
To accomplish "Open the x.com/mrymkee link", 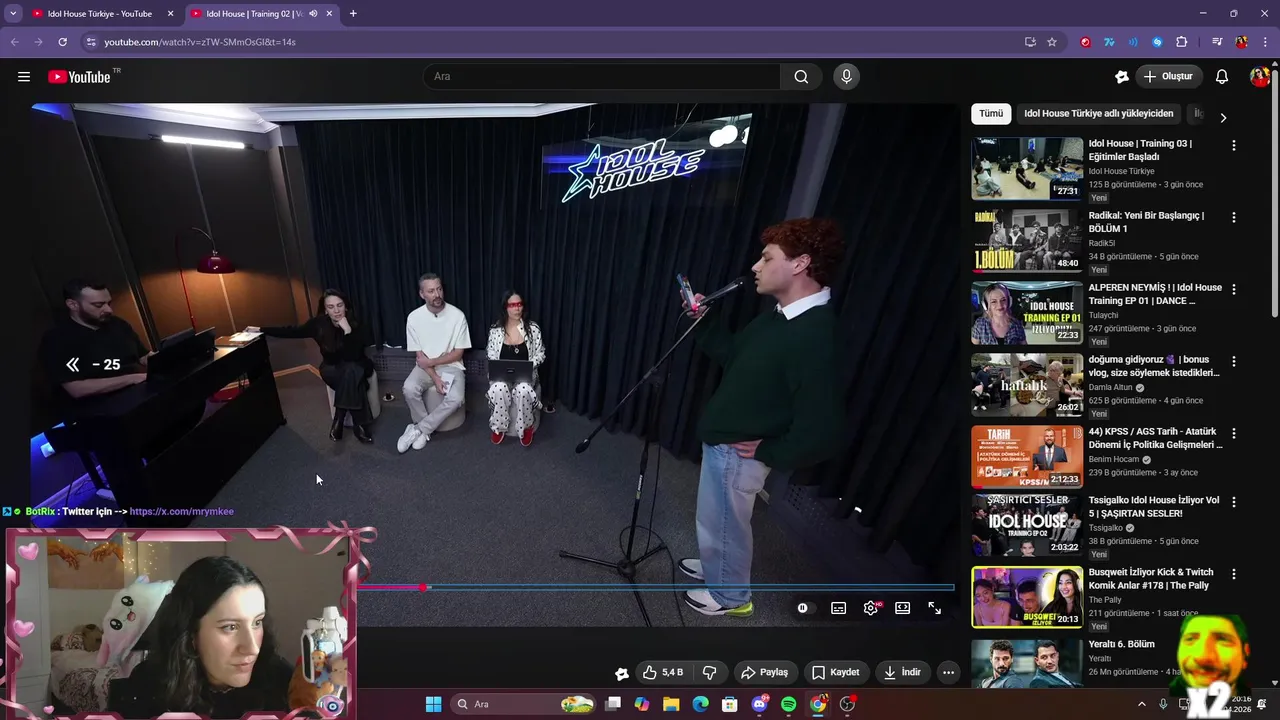I will point(181,511).
